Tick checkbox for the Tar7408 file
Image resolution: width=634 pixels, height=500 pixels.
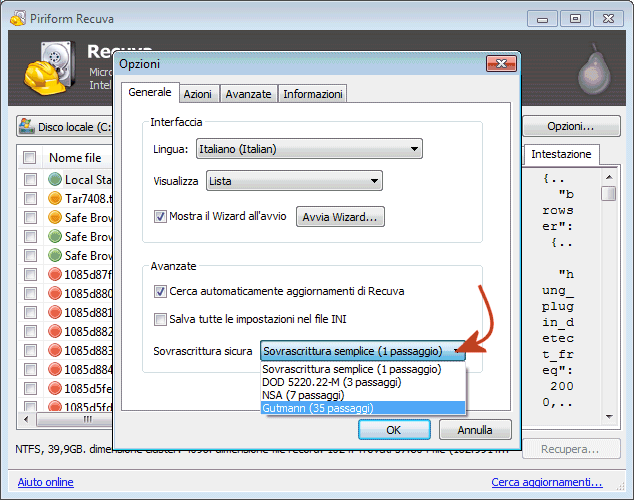point(30,198)
